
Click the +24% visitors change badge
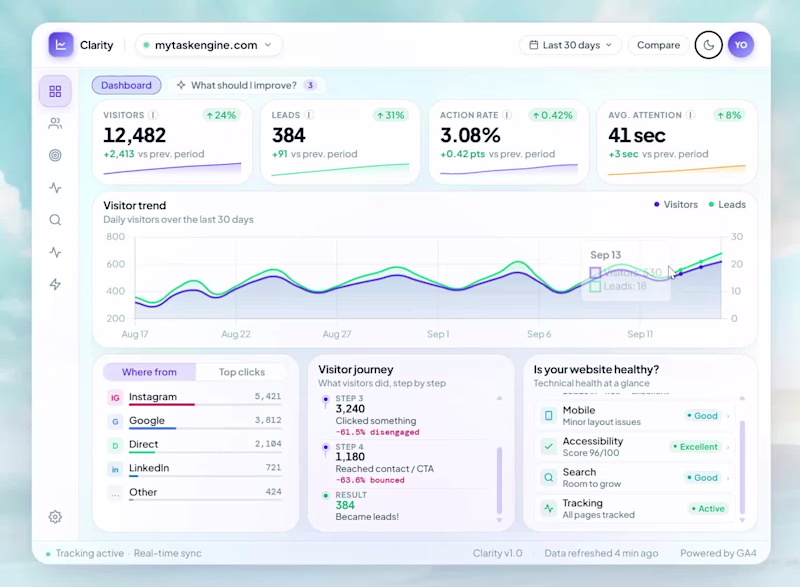pyautogui.click(x=221, y=115)
